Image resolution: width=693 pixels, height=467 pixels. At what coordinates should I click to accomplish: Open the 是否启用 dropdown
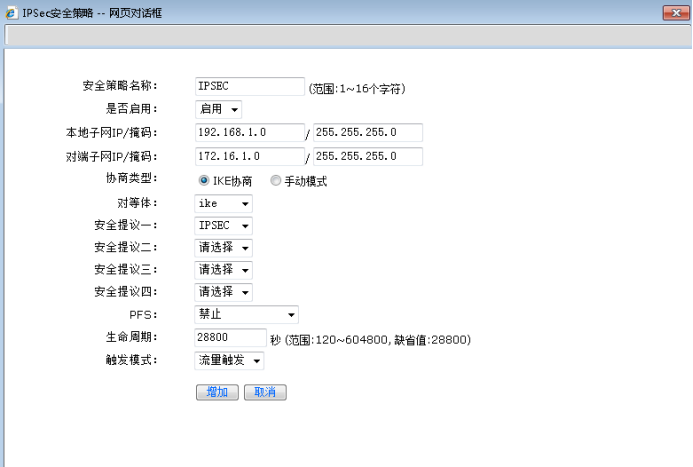click(x=218, y=109)
